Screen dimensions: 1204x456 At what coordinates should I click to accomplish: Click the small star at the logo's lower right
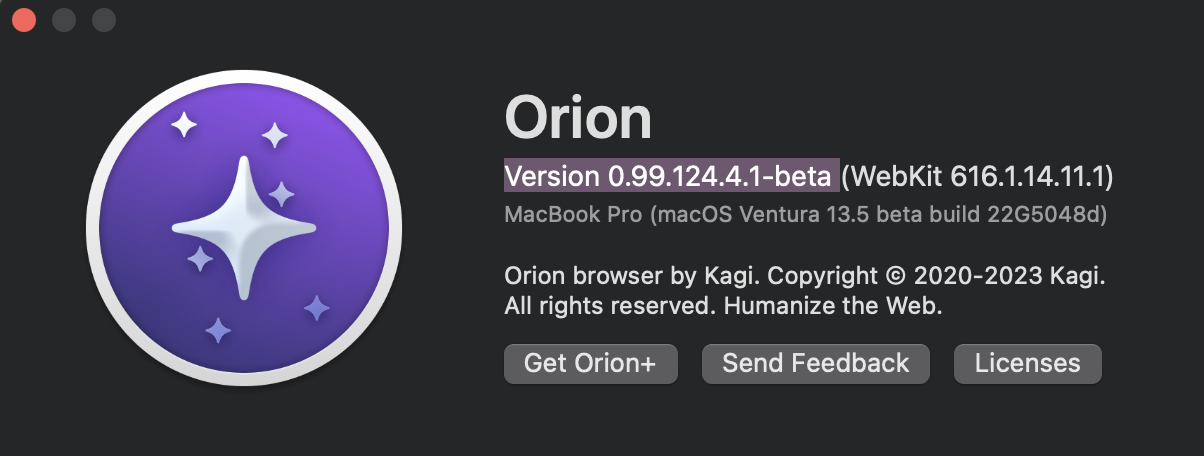point(317,308)
